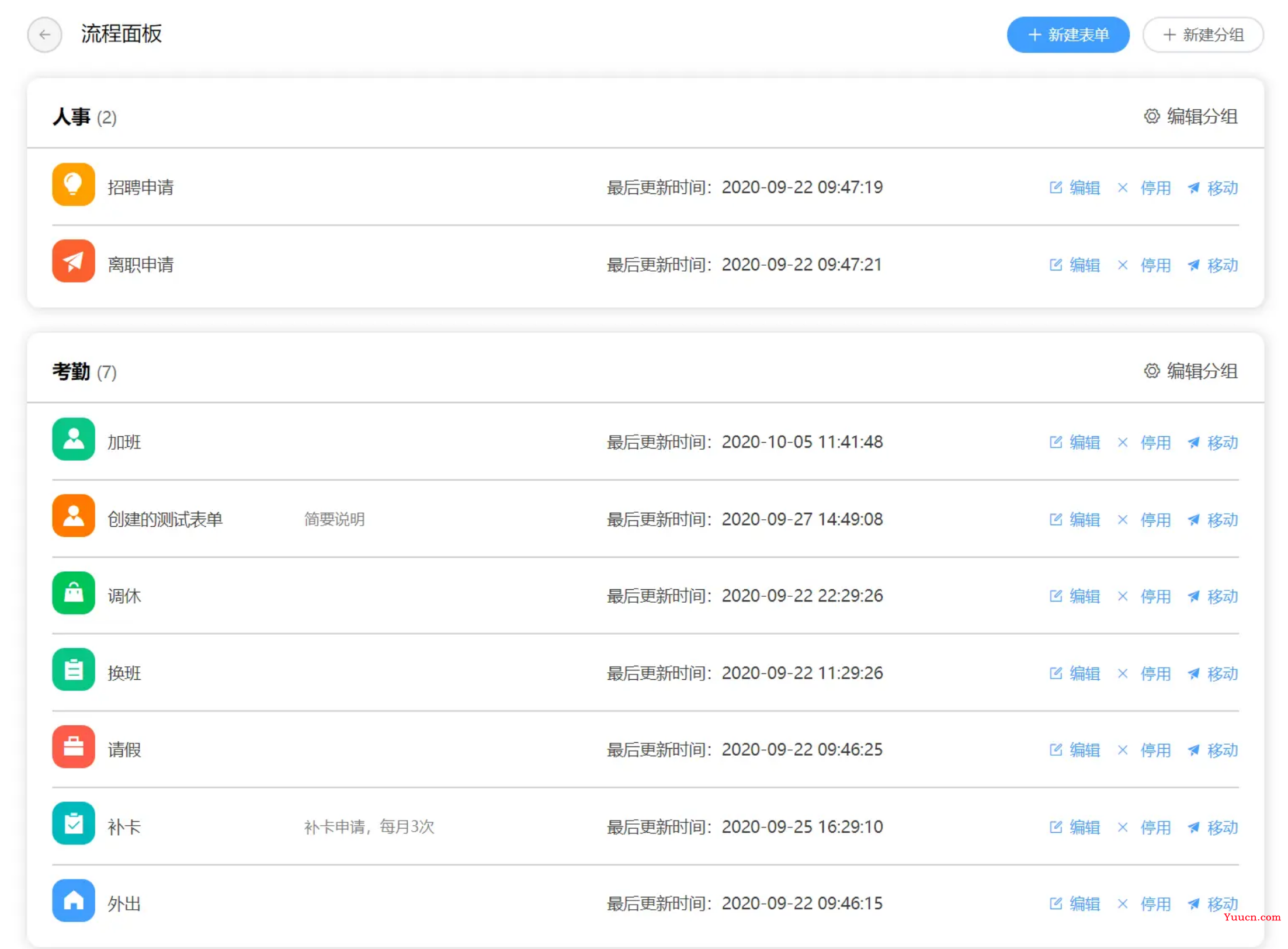Move the 调休 form
Screen dimensions: 1288x949
point(1213,596)
